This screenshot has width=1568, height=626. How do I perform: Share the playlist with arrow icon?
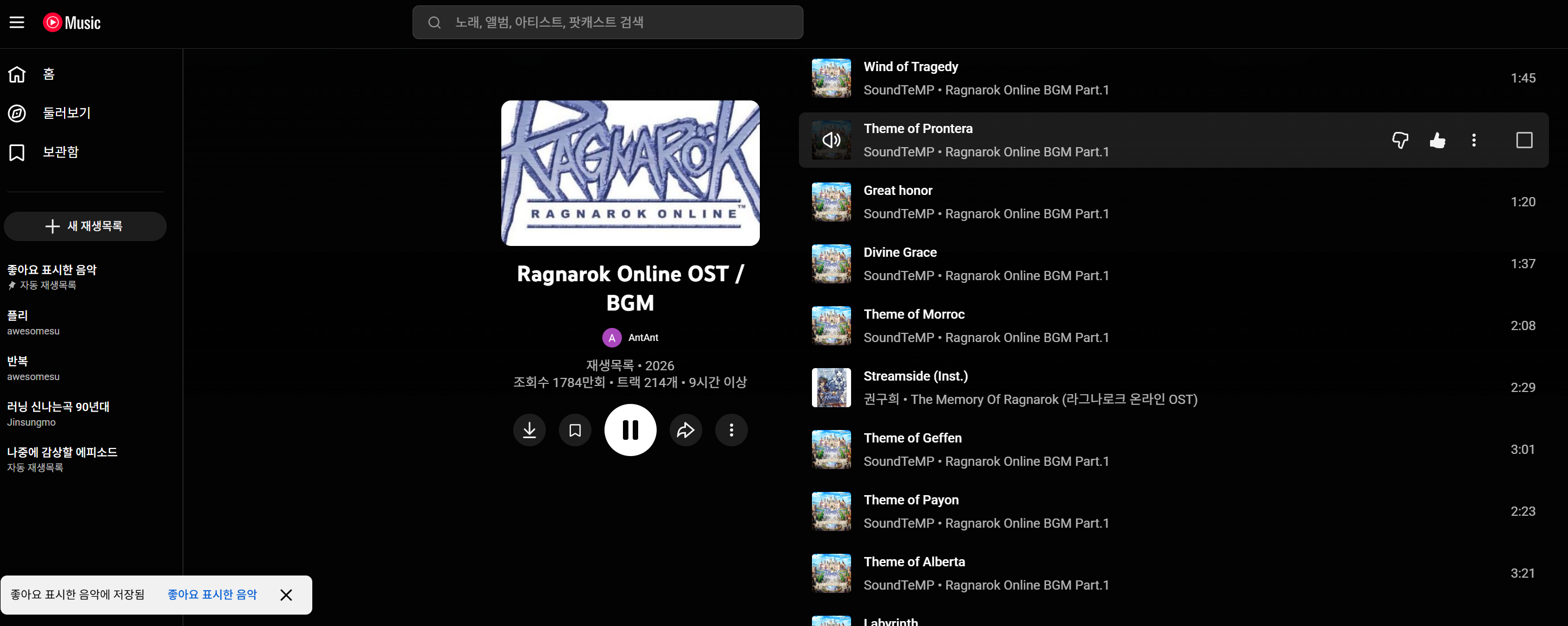[685, 430]
